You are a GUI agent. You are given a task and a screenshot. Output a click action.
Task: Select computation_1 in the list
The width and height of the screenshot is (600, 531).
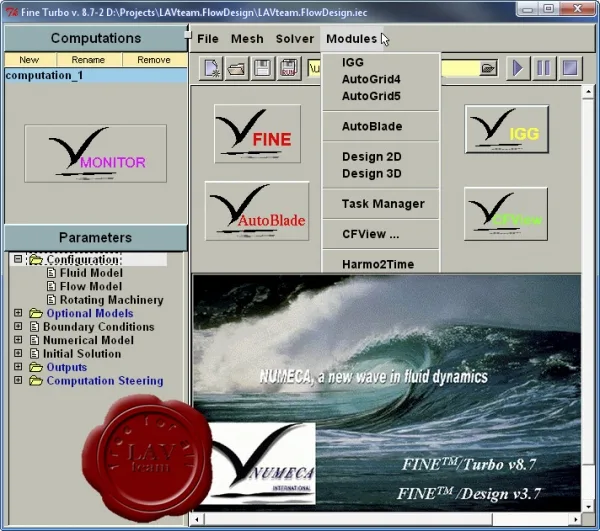coord(96,75)
